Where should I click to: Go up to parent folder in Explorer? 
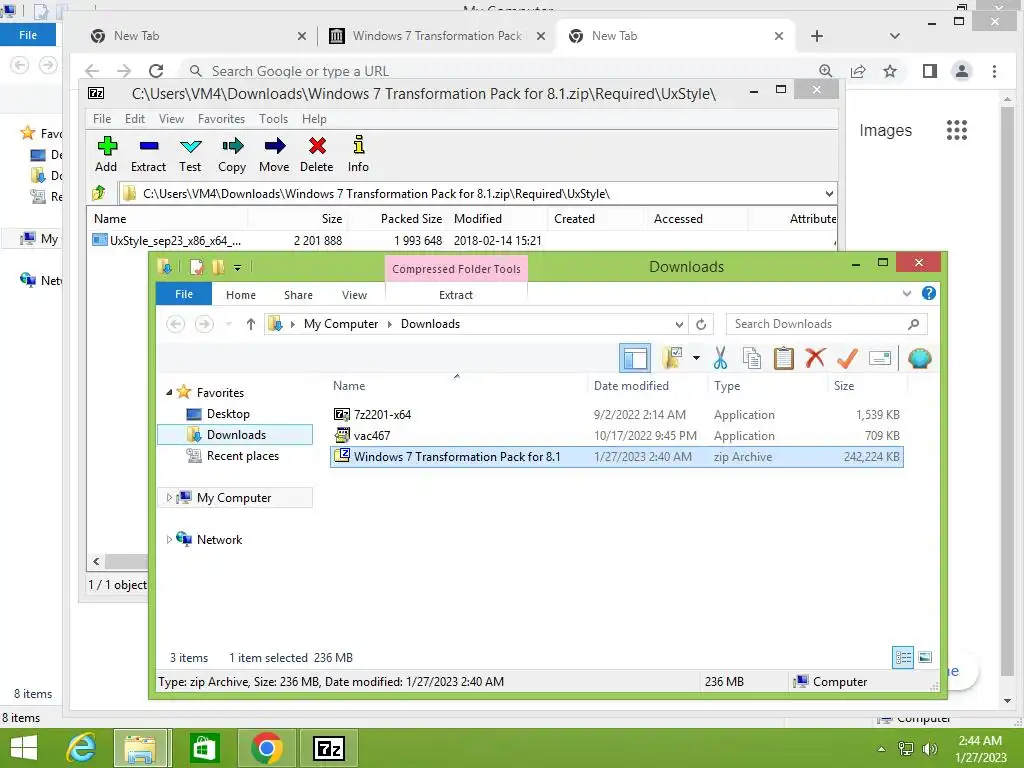point(250,324)
